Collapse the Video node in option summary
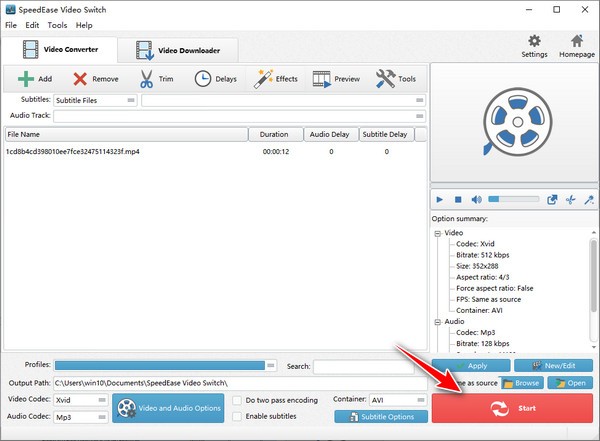The image size is (600, 441). point(437,233)
